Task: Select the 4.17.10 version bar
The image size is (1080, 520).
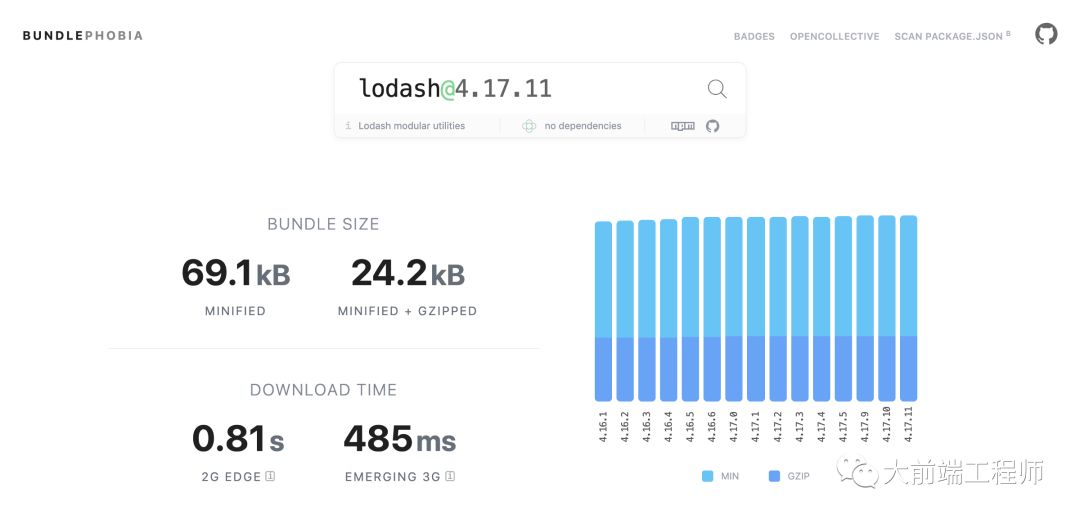Action: pyautogui.click(x=887, y=309)
